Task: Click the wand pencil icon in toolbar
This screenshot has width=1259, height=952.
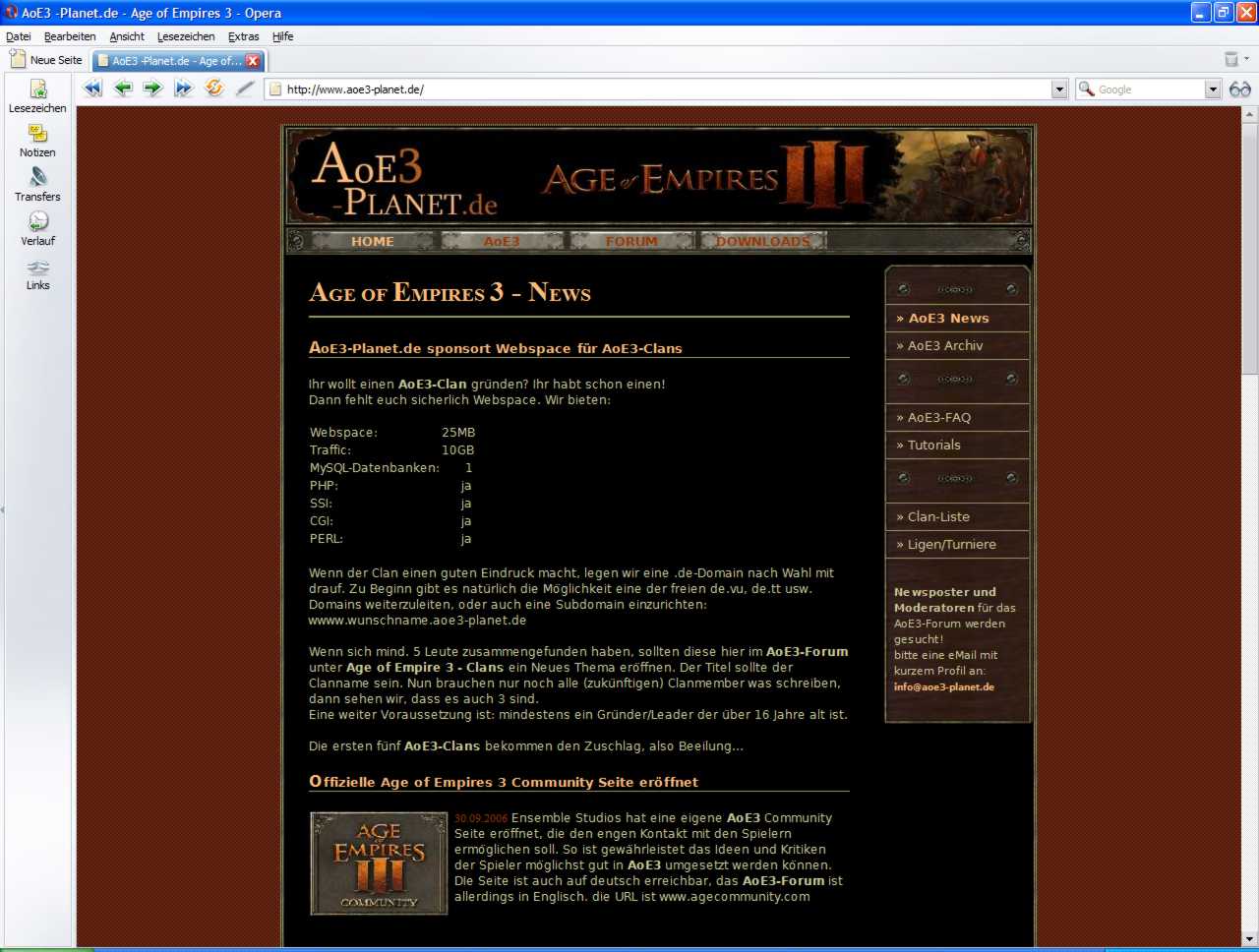Action: click(x=245, y=89)
